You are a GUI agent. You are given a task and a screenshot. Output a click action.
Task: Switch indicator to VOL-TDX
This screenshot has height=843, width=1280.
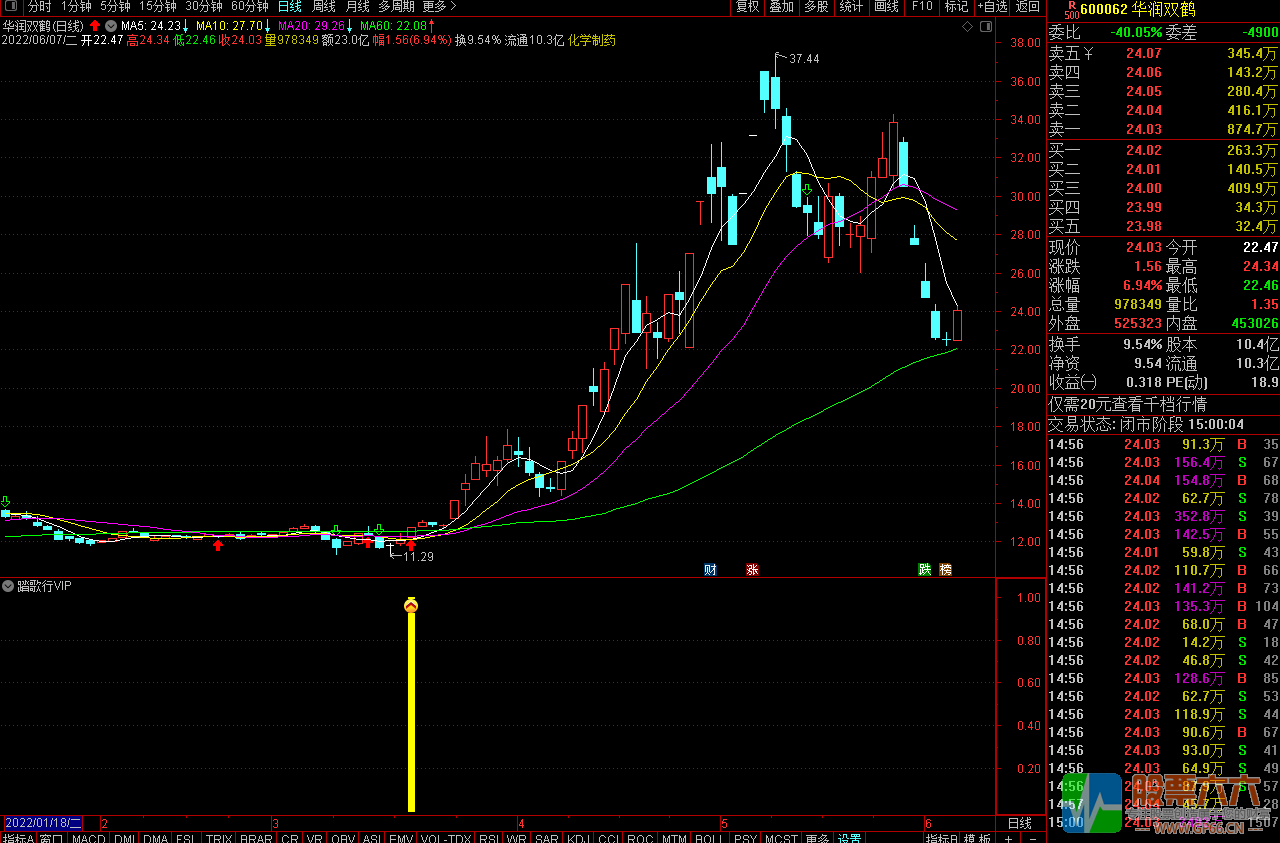click(444, 838)
